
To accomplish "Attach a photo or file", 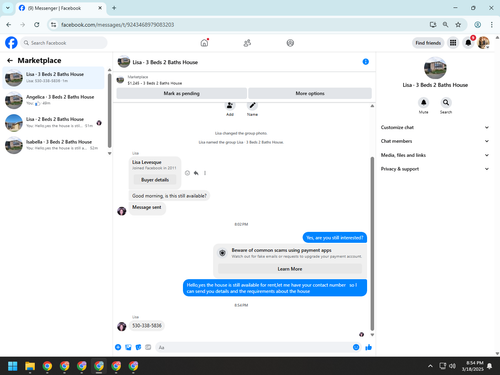I will [x=128, y=347].
